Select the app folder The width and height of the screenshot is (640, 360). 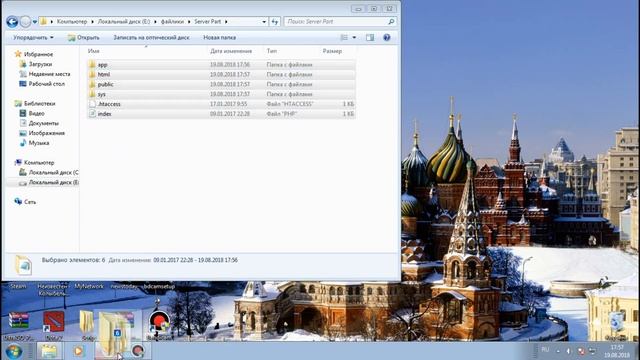(221, 64)
